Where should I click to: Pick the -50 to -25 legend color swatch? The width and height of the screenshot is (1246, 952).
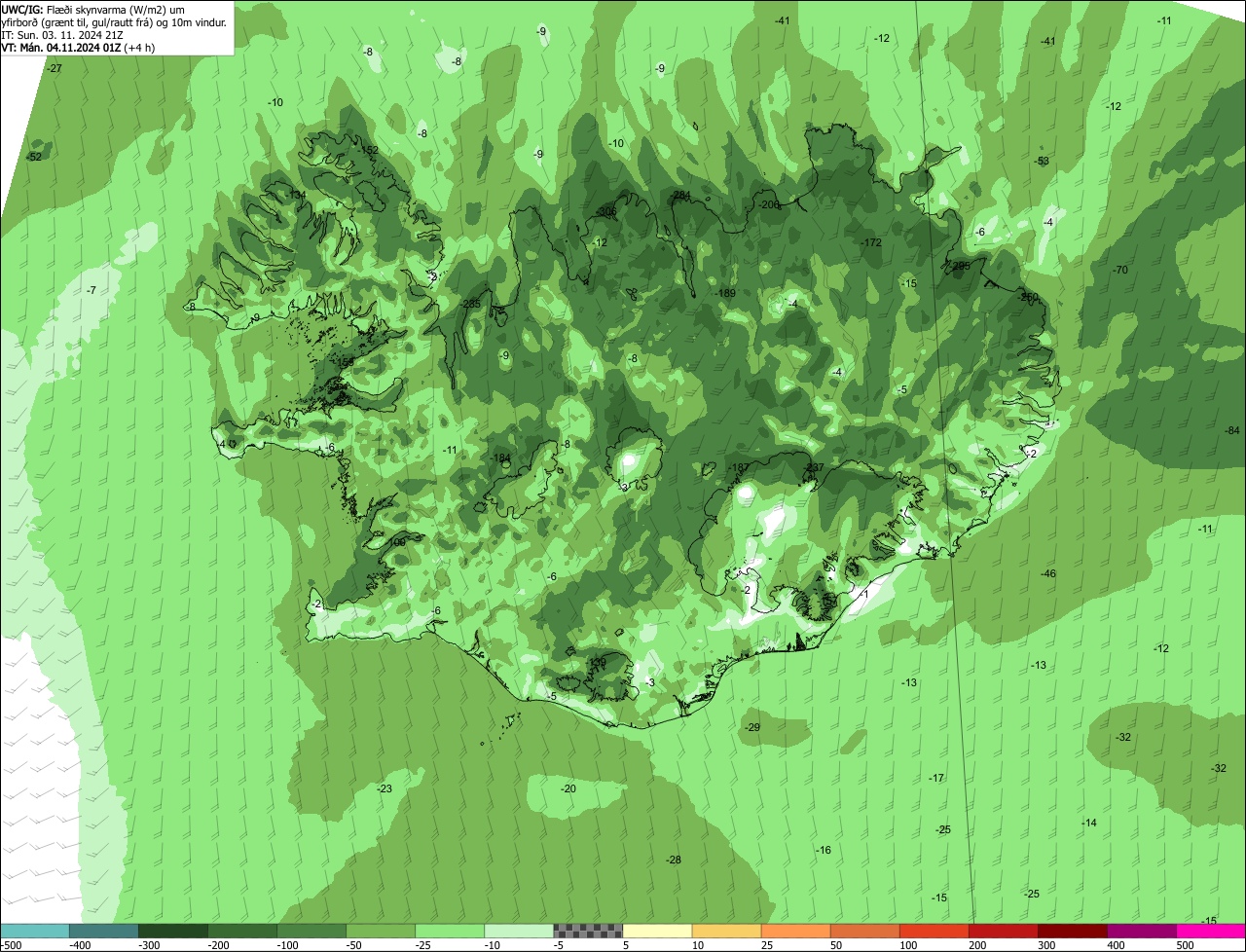point(381,931)
